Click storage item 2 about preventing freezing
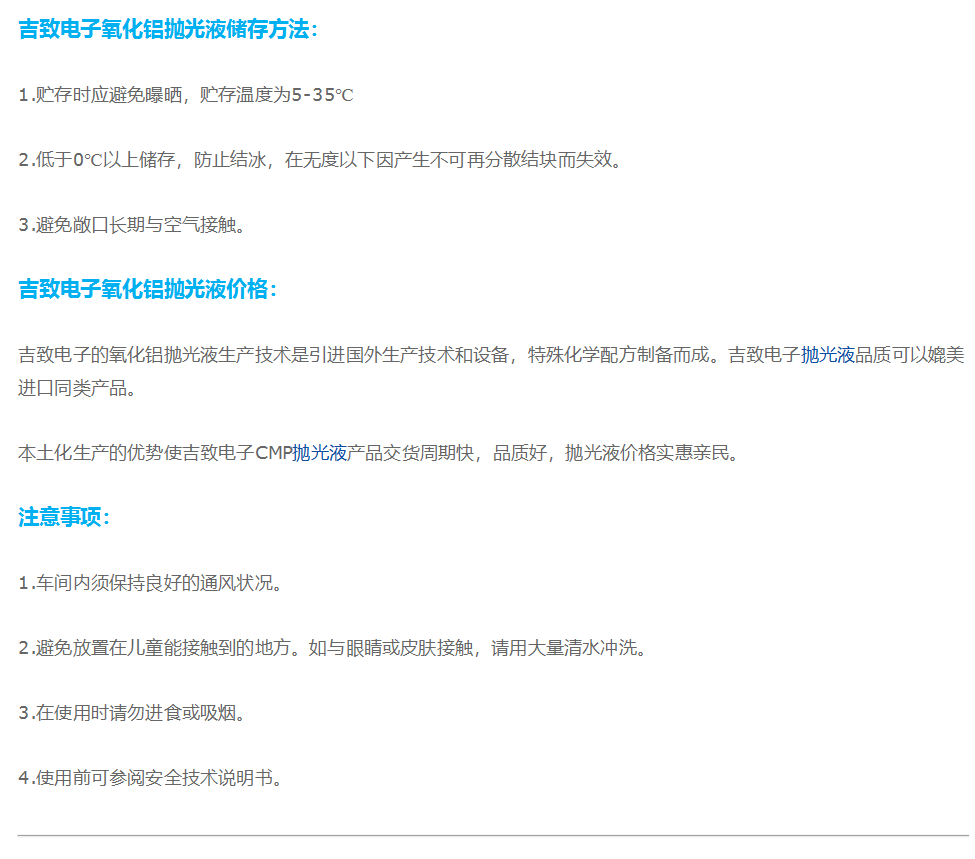975x859 pixels. 320,160
